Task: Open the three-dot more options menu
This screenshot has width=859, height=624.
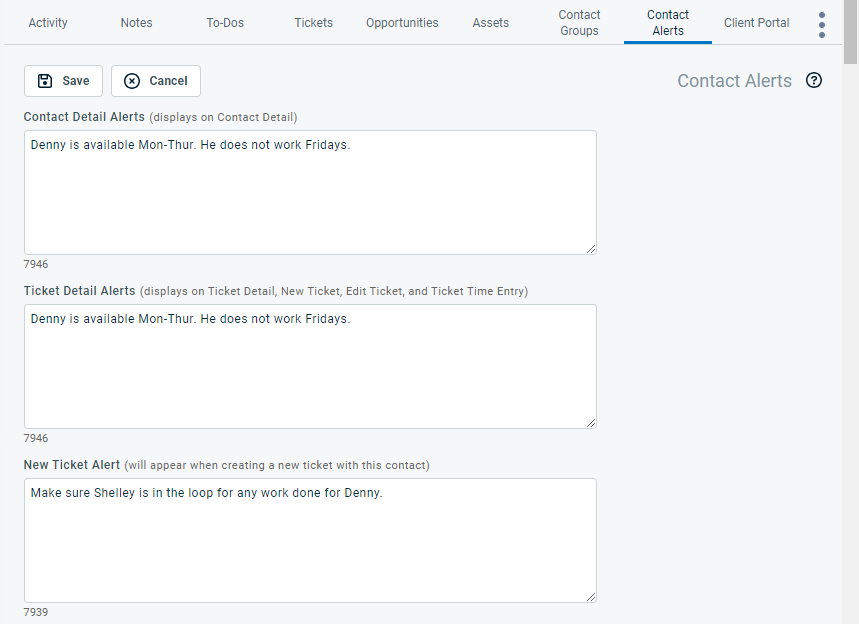Action: click(822, 25)
